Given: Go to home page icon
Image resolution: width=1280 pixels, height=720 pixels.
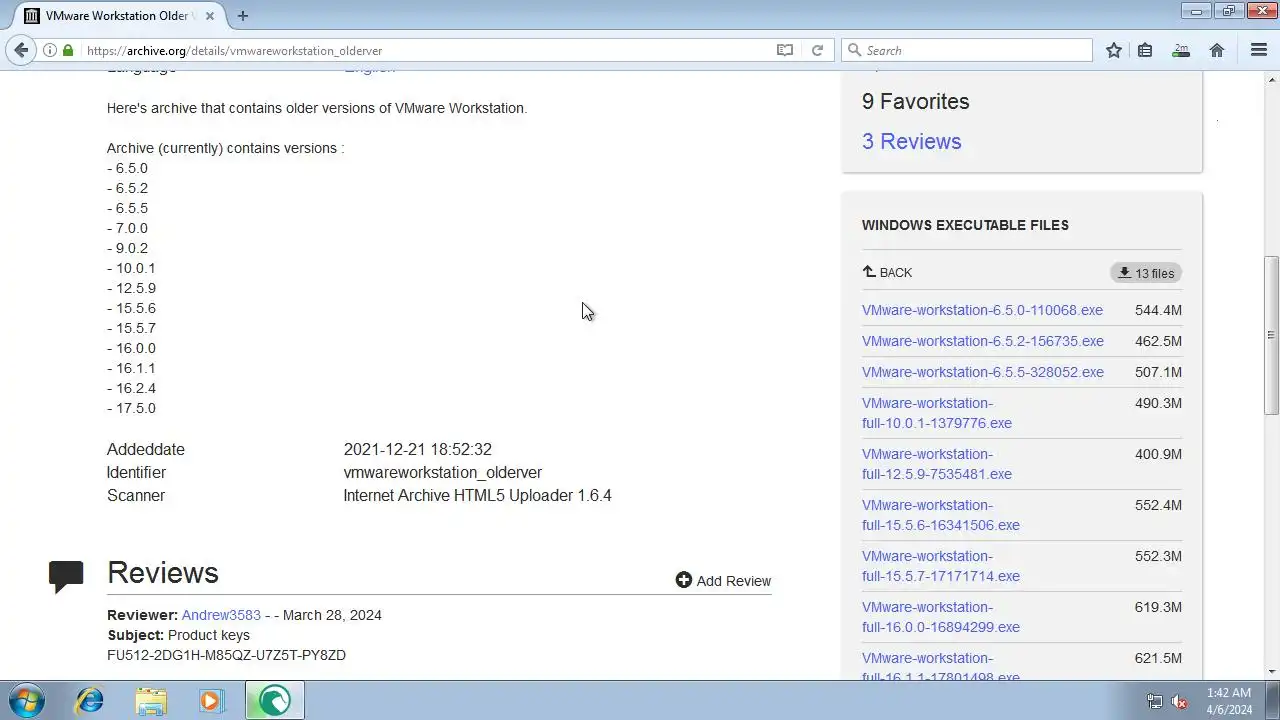Looking at the screenshot, I should point(1217,50).
